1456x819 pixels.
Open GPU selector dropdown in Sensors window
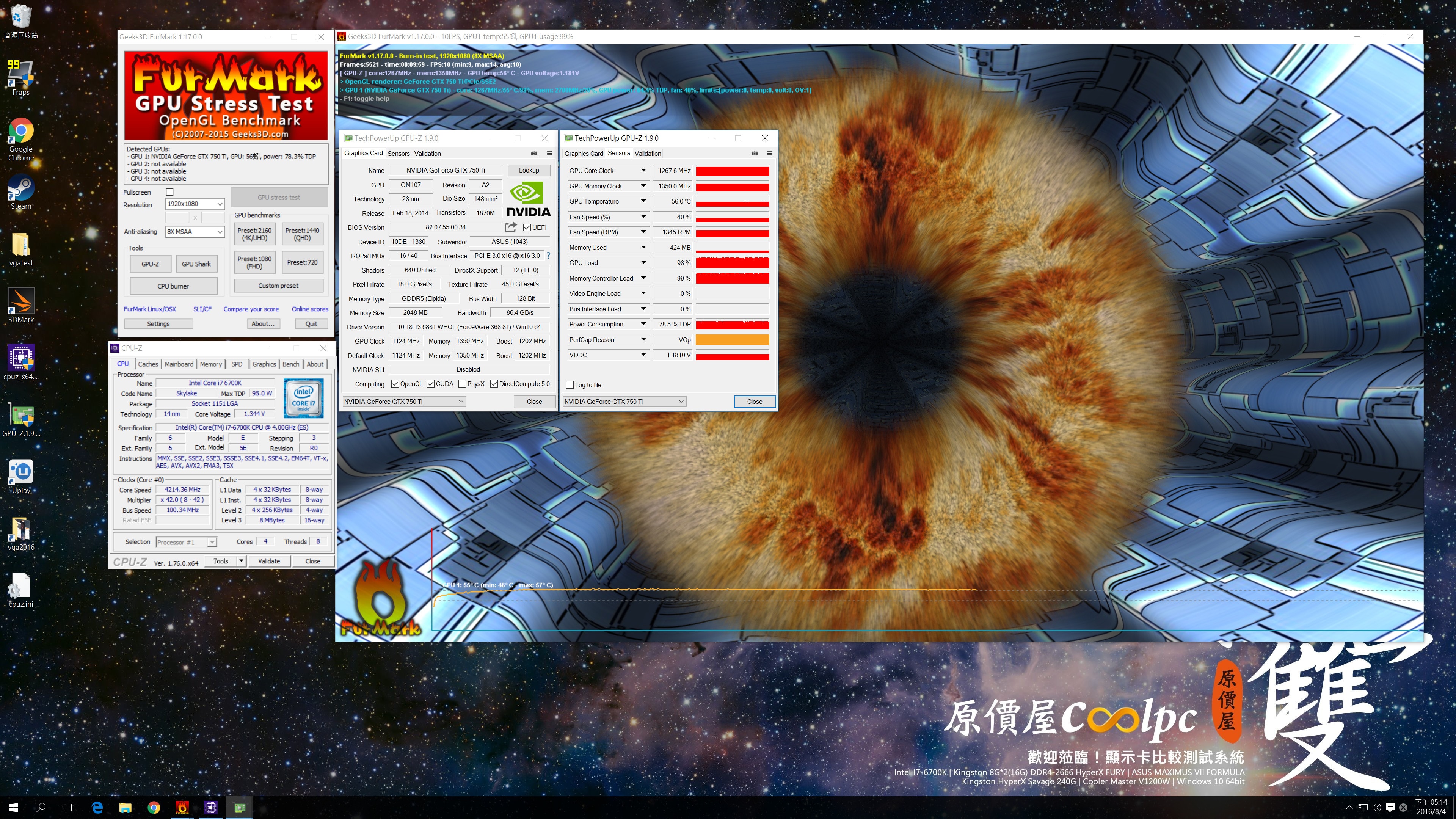[x=624, y=401]
